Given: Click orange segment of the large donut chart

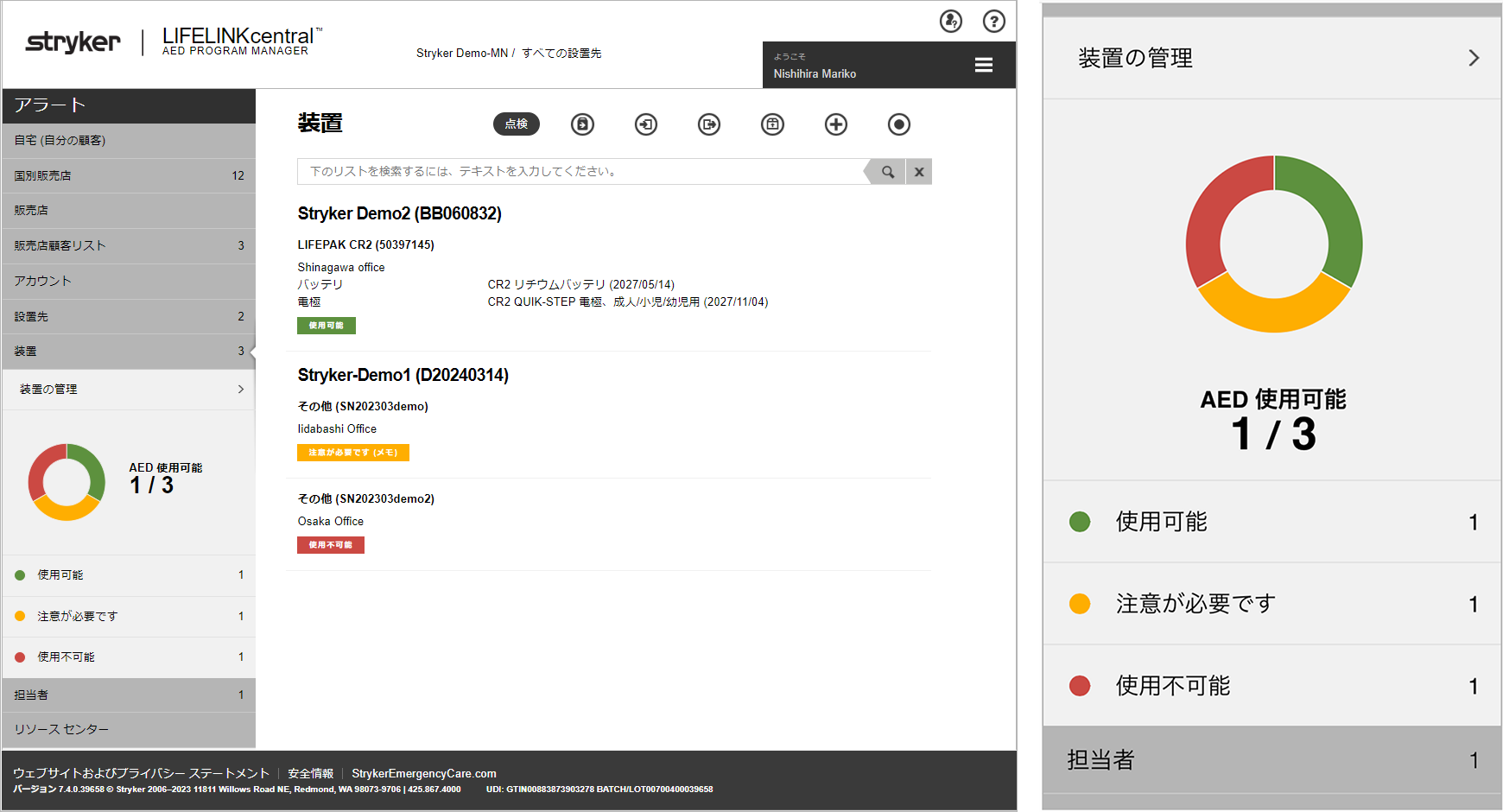Looking at the screenshot, I should tap(1274, 313).
